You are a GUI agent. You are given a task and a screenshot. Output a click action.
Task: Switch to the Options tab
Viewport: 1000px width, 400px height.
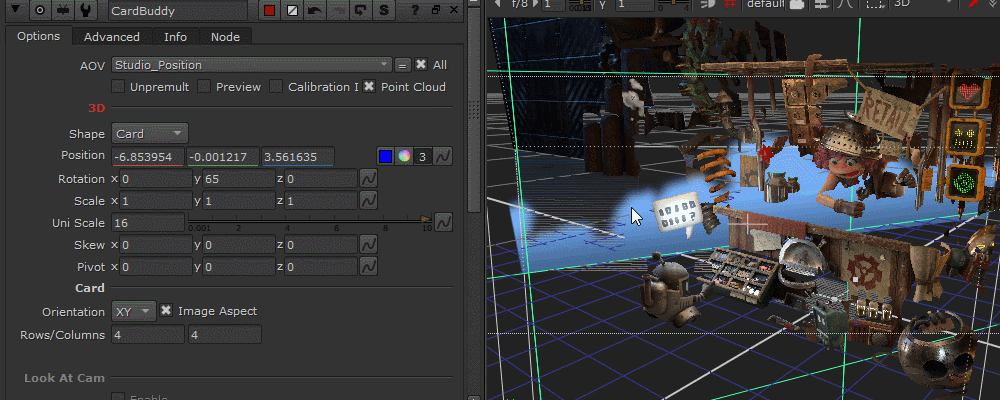click(x=39, y=36)
